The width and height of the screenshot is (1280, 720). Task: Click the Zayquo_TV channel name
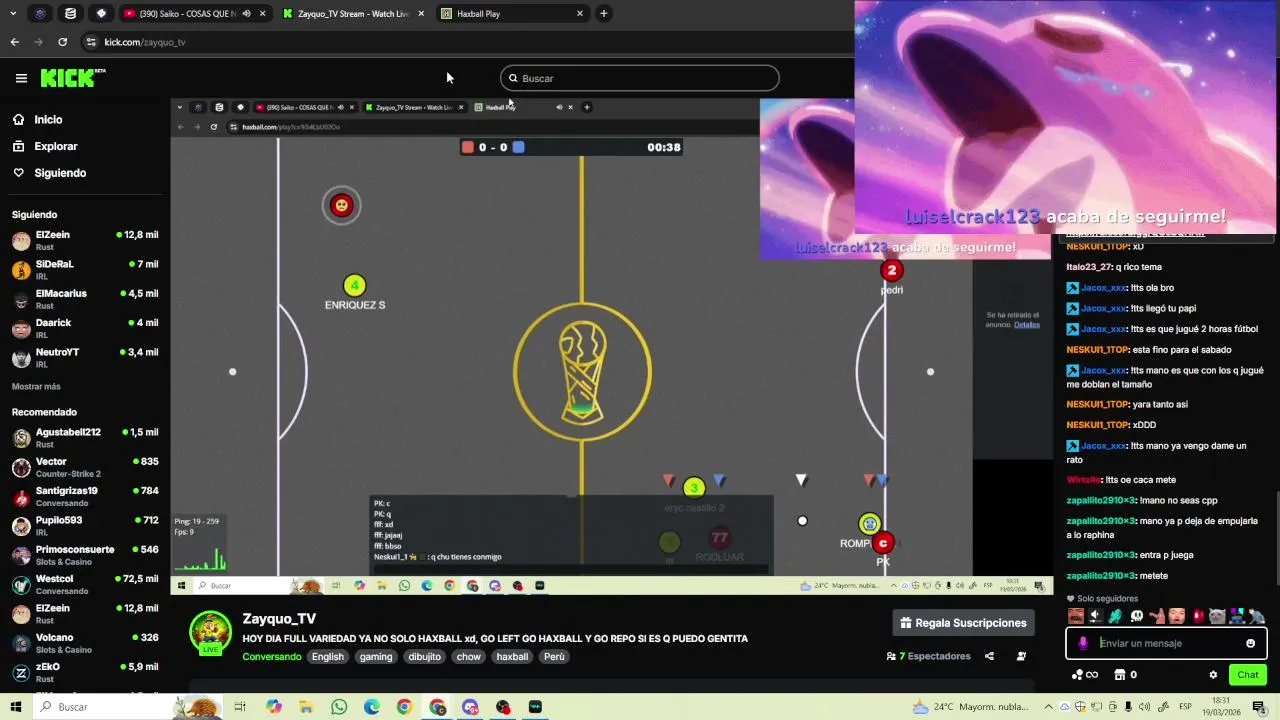click(x=279, y=619)
